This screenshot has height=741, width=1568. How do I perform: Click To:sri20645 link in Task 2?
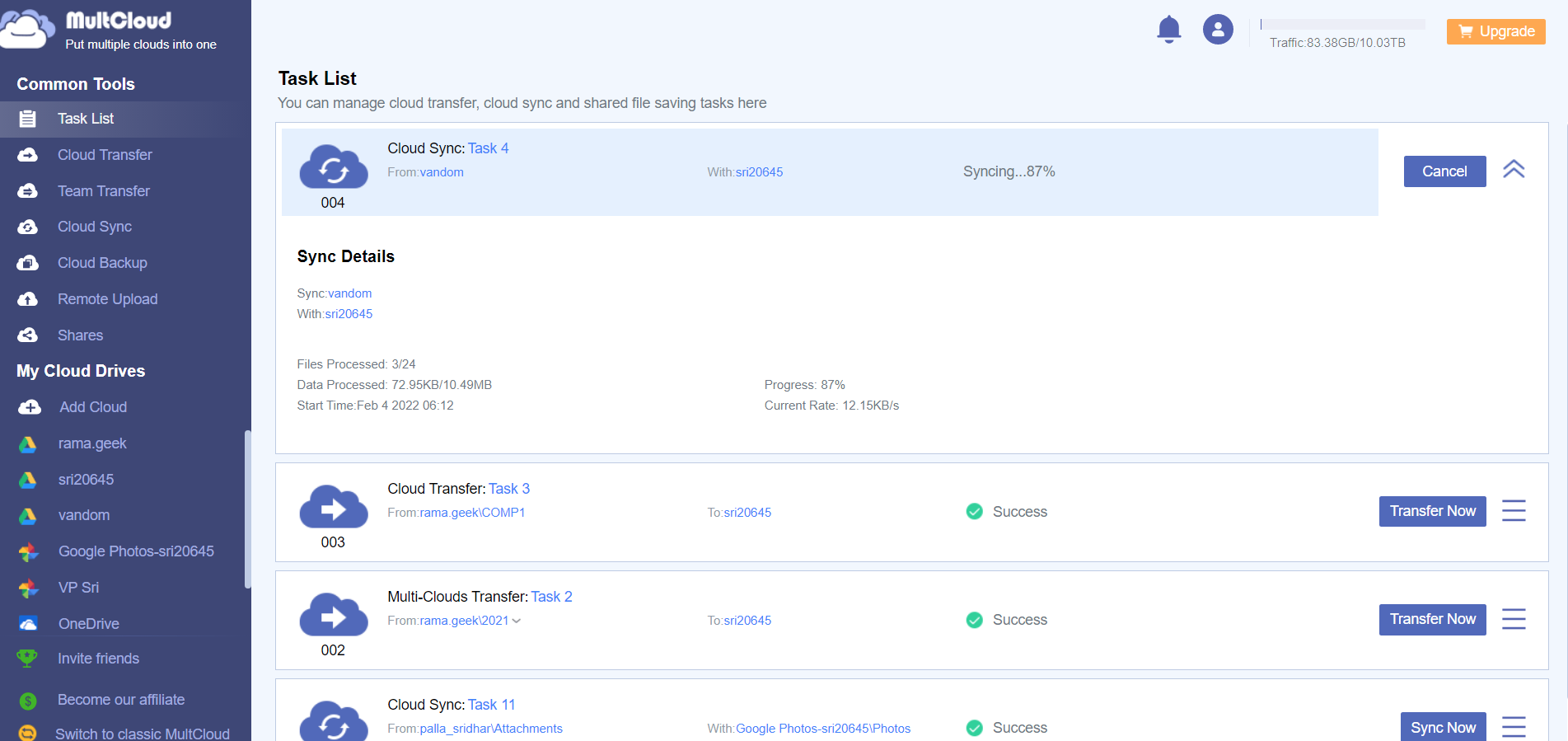pos(747,621)
